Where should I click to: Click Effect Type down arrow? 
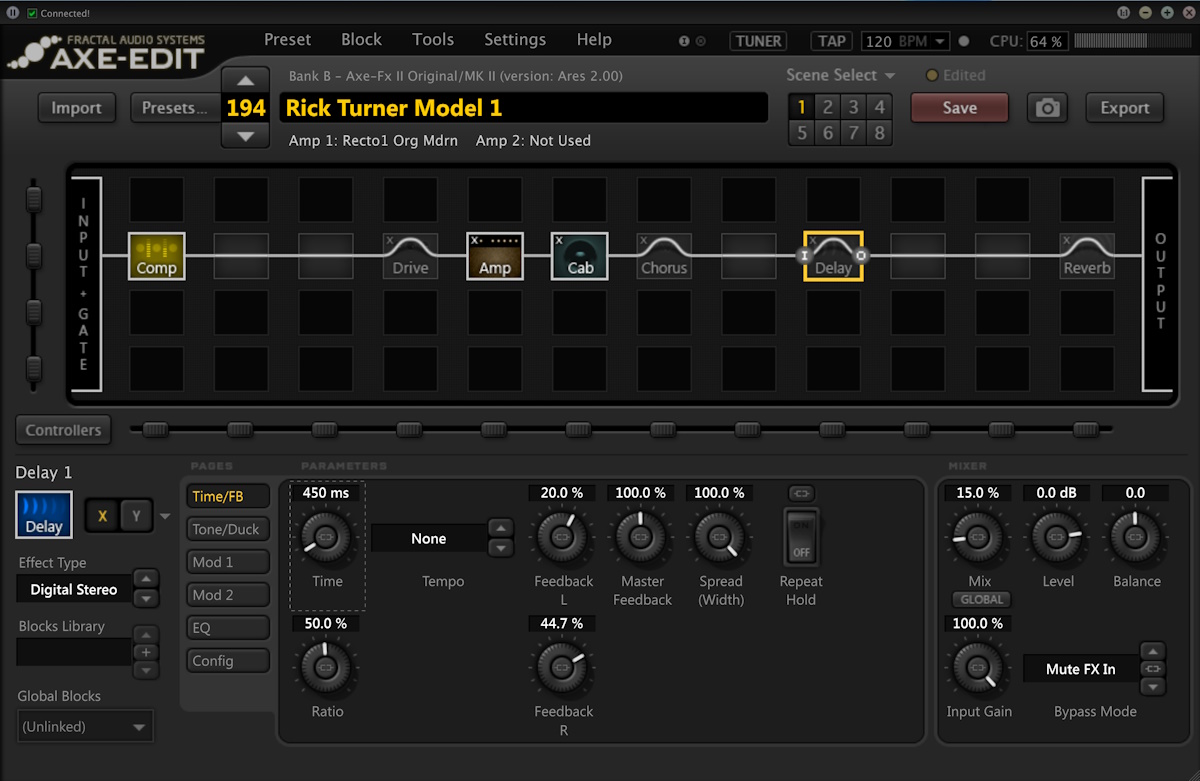point(146,598)
